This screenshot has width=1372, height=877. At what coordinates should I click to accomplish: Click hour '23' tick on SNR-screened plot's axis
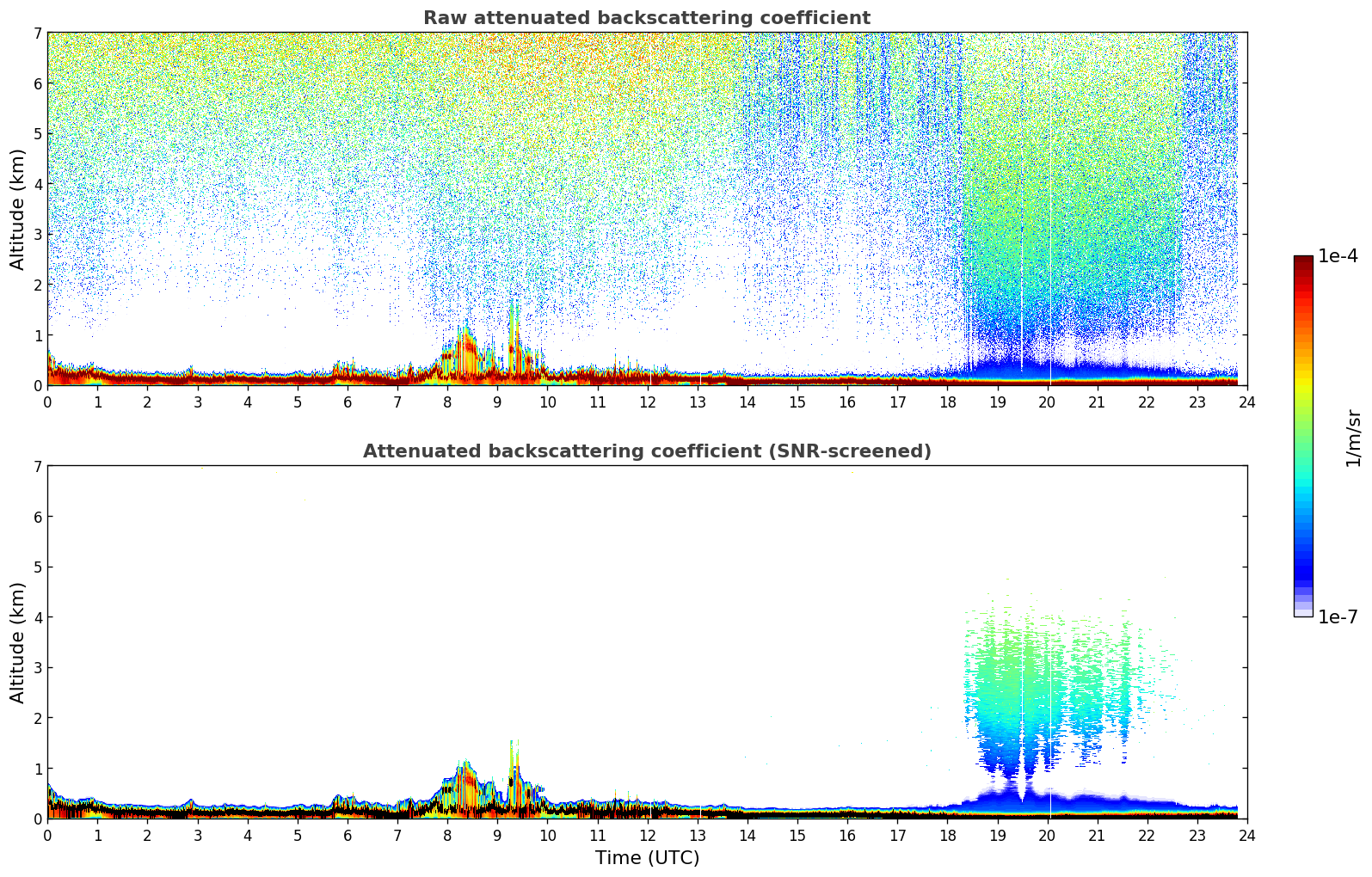point(1197,836)
